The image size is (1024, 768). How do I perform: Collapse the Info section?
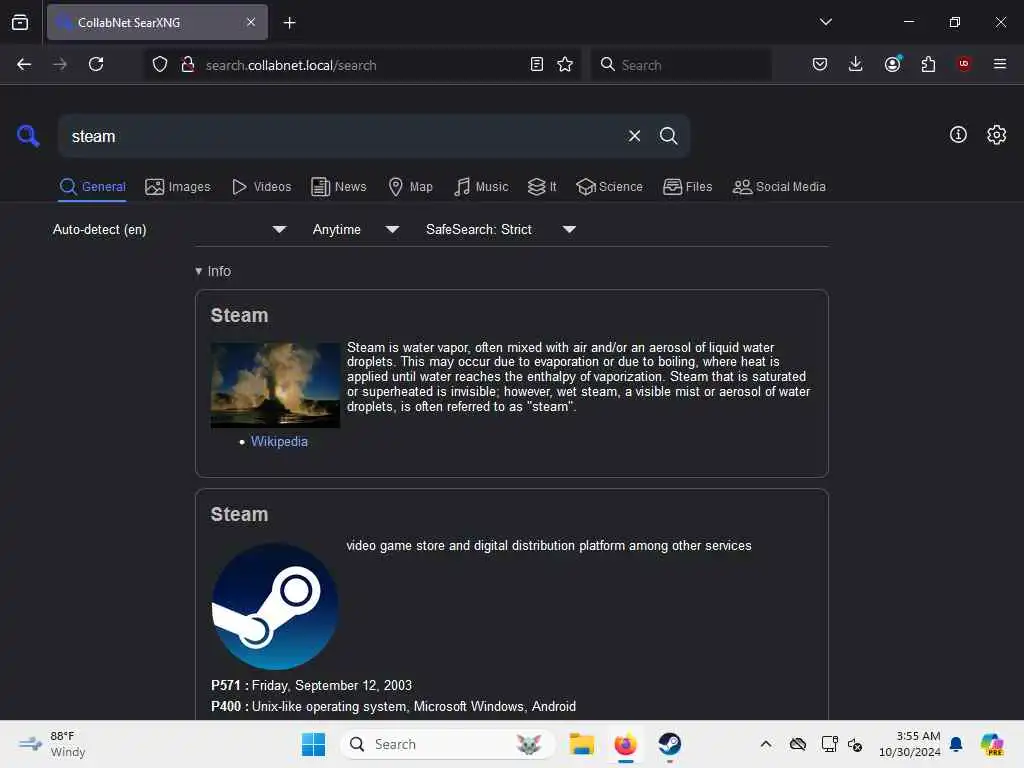point(213,271)
